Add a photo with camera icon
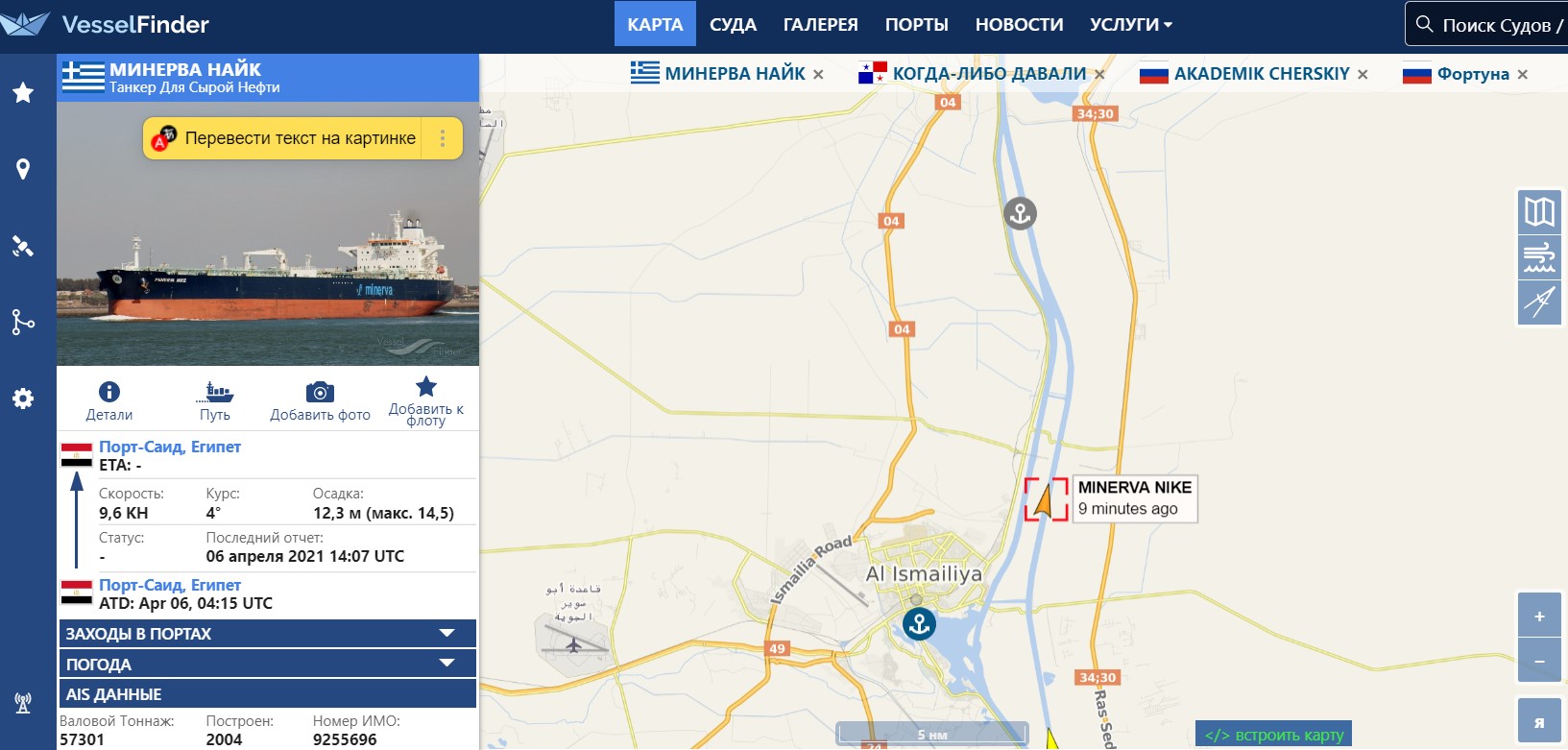This screenshot has width=1568, height=750. point(320,392)
